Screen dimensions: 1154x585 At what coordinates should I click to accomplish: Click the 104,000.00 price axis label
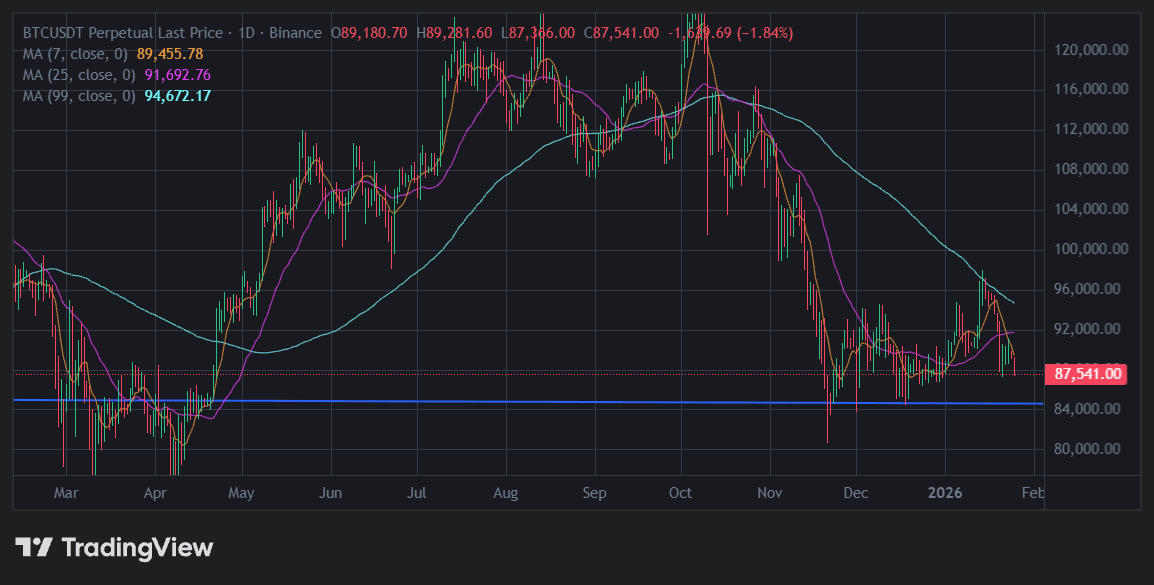1091,209
